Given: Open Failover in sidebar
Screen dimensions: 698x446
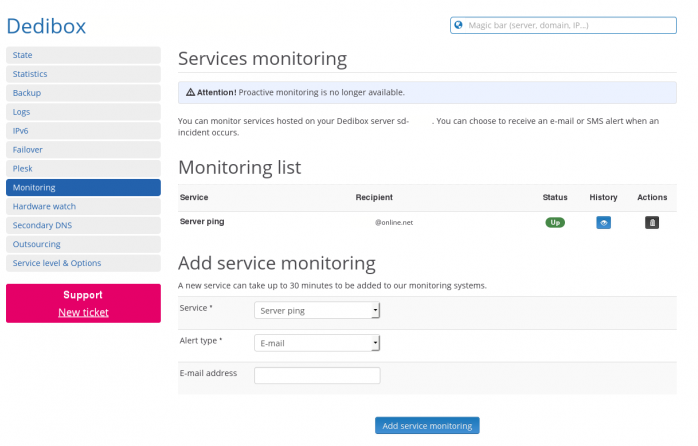Looking at the screenshot, I should [x=83, y=150].
